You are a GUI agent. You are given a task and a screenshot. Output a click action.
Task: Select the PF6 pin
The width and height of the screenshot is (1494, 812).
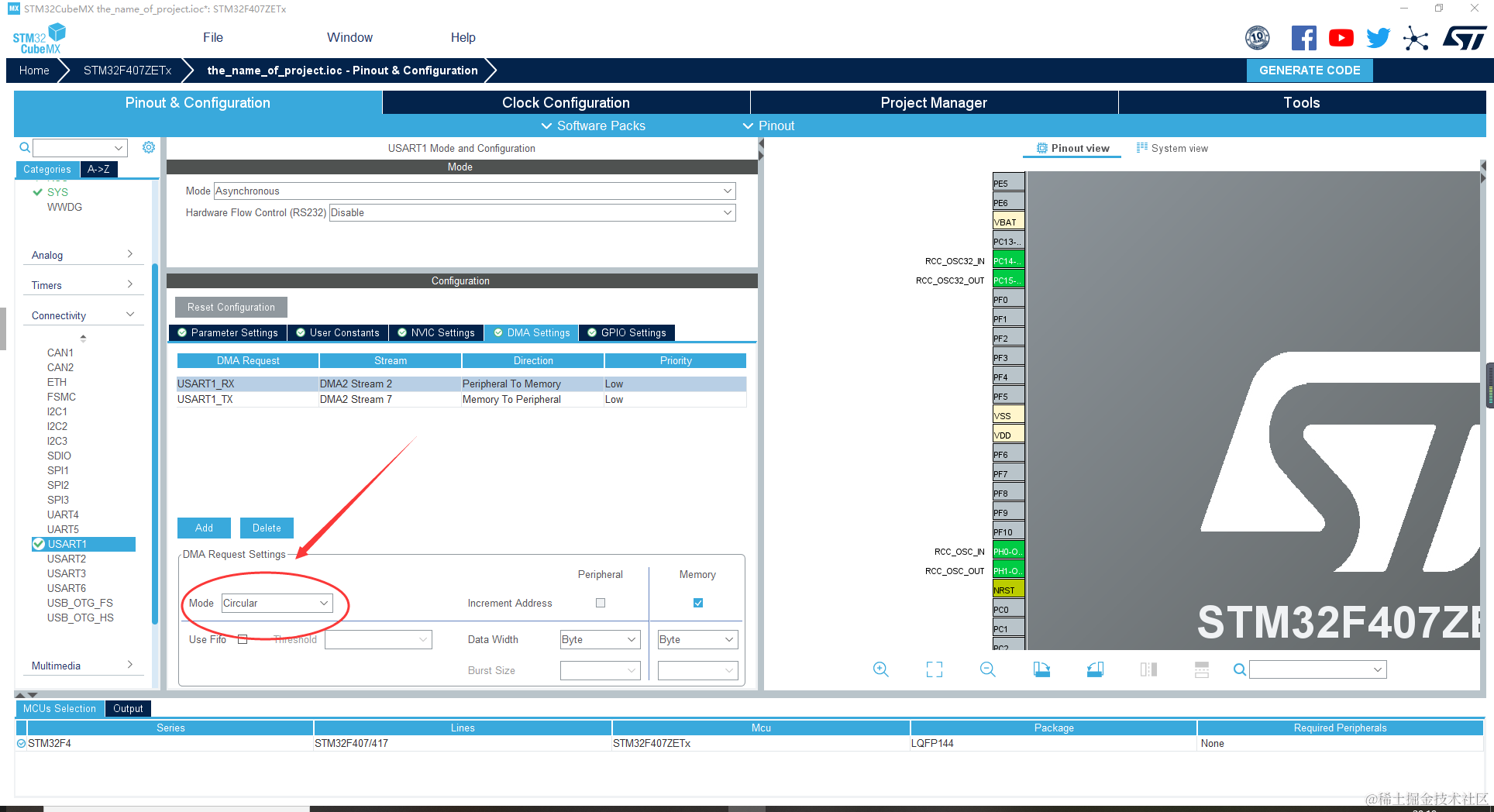click(1008, 454)
